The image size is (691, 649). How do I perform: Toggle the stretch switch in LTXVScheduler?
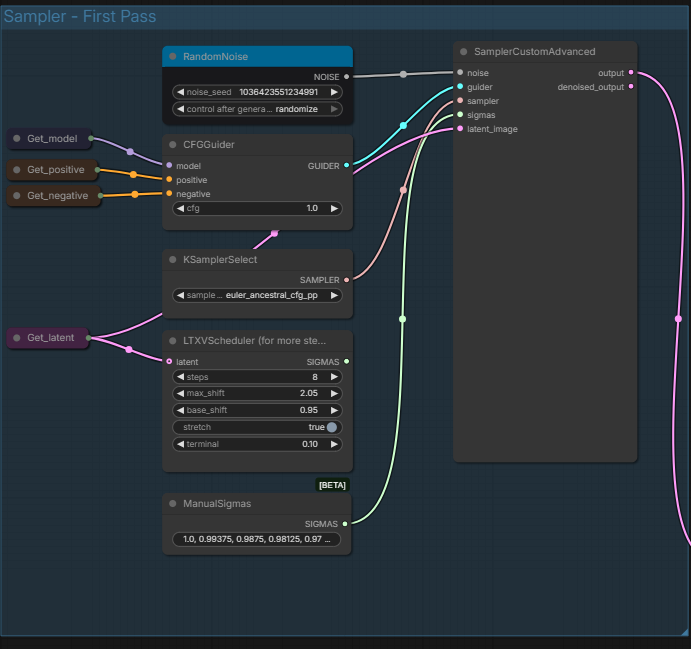[x=332, y=427]
